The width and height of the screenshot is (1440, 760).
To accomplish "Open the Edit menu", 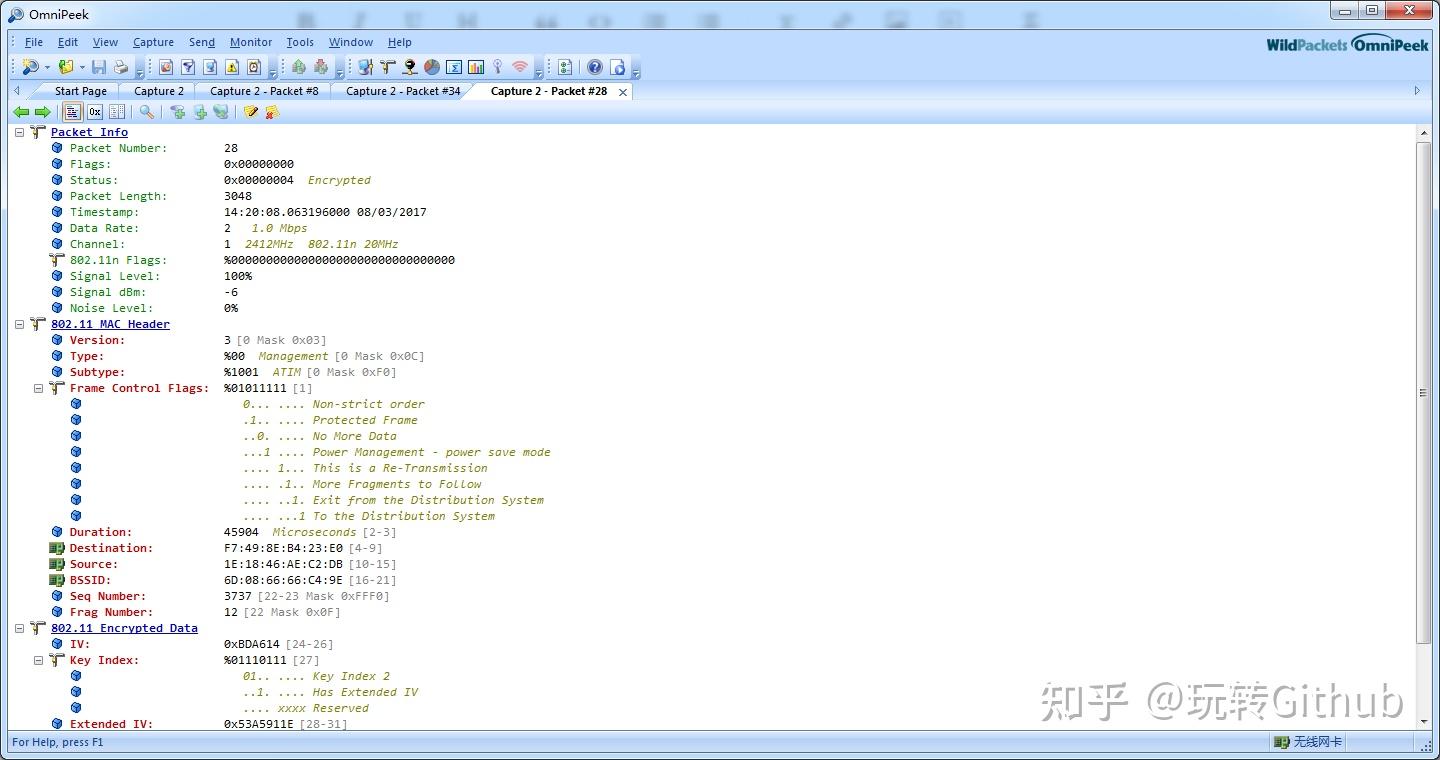I will [x=68, y=42].
